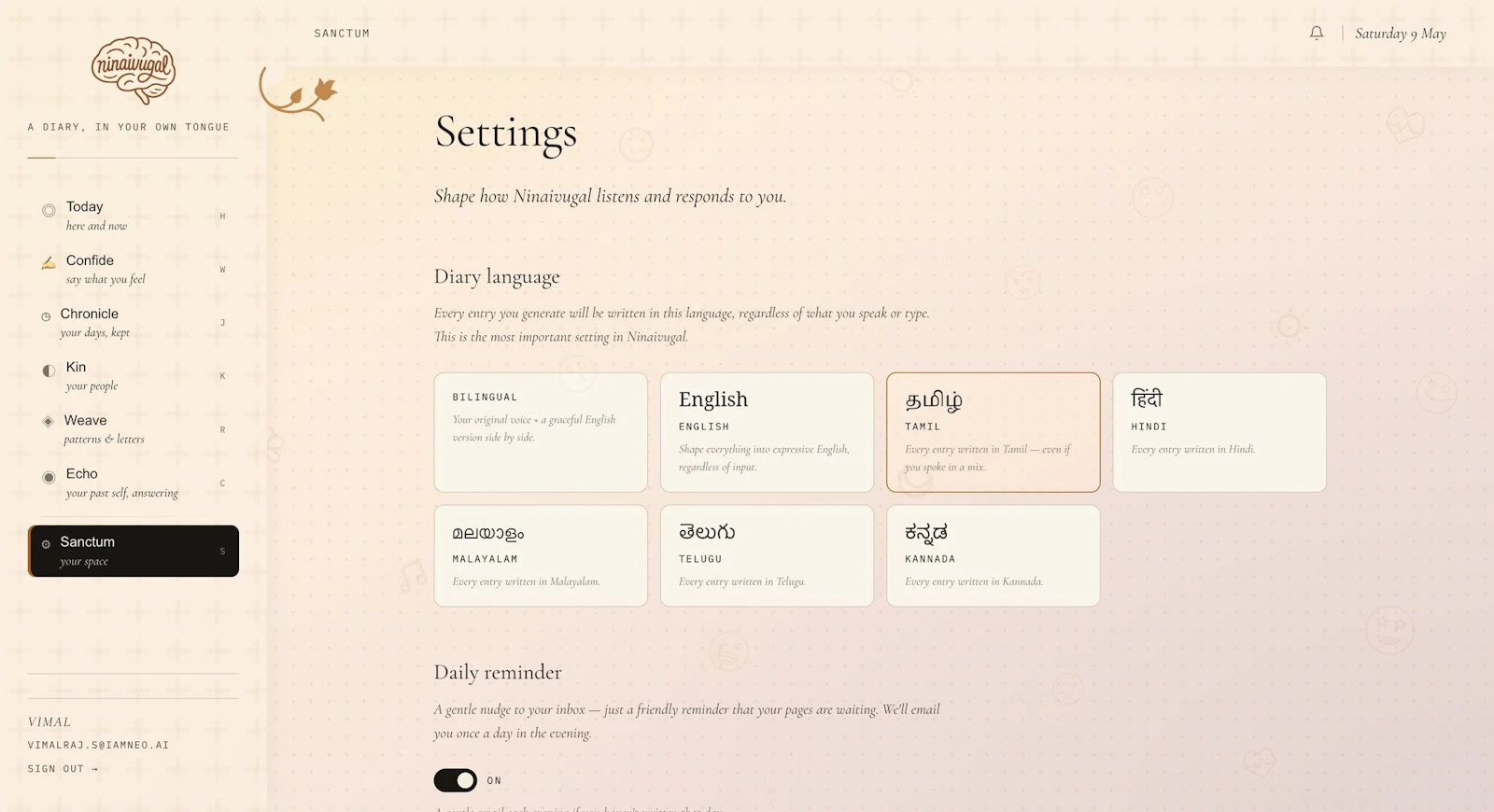Click the Confide pencil icon

(49, 263)
